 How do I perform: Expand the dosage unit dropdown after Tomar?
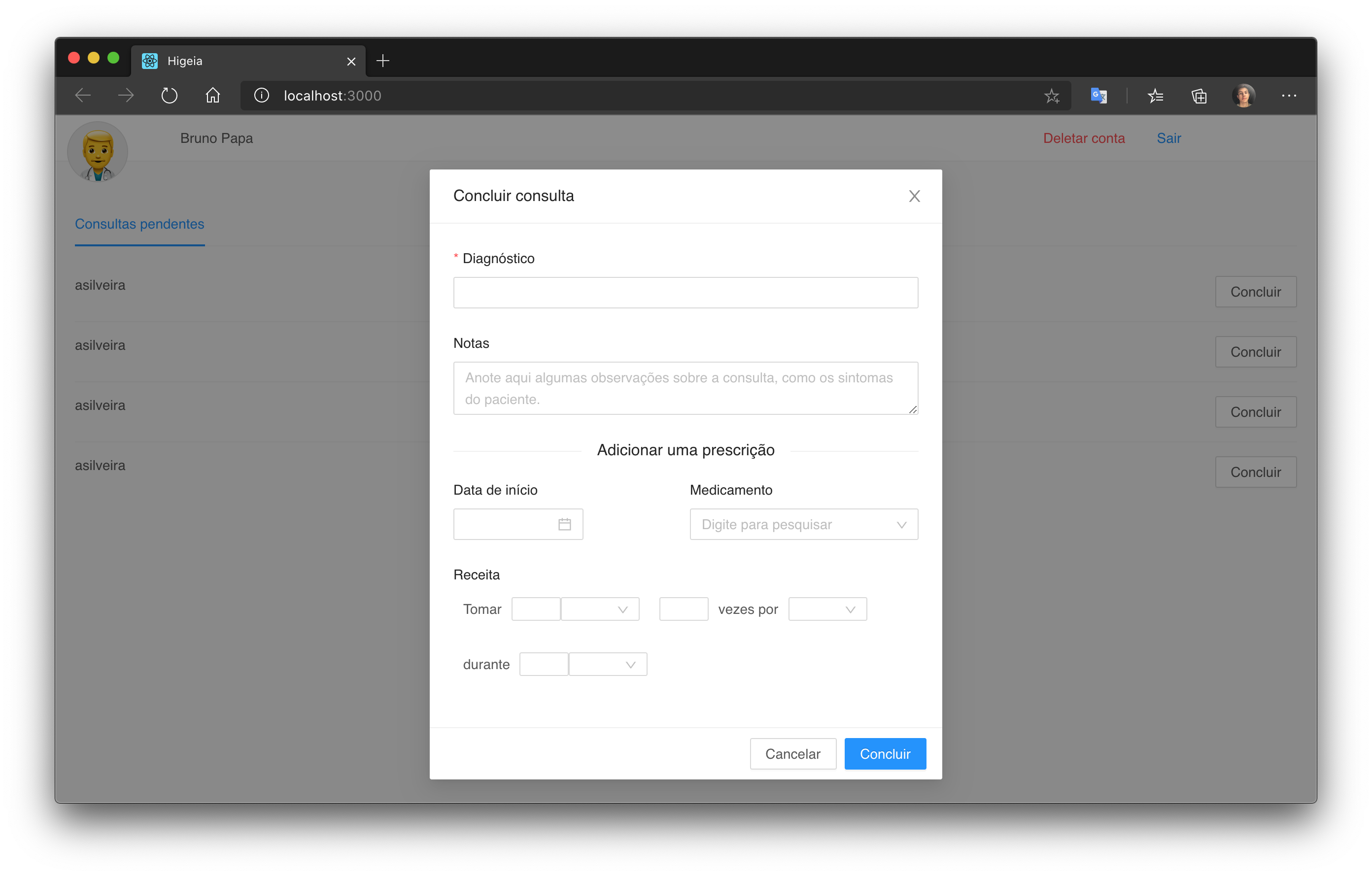[600, 609]
